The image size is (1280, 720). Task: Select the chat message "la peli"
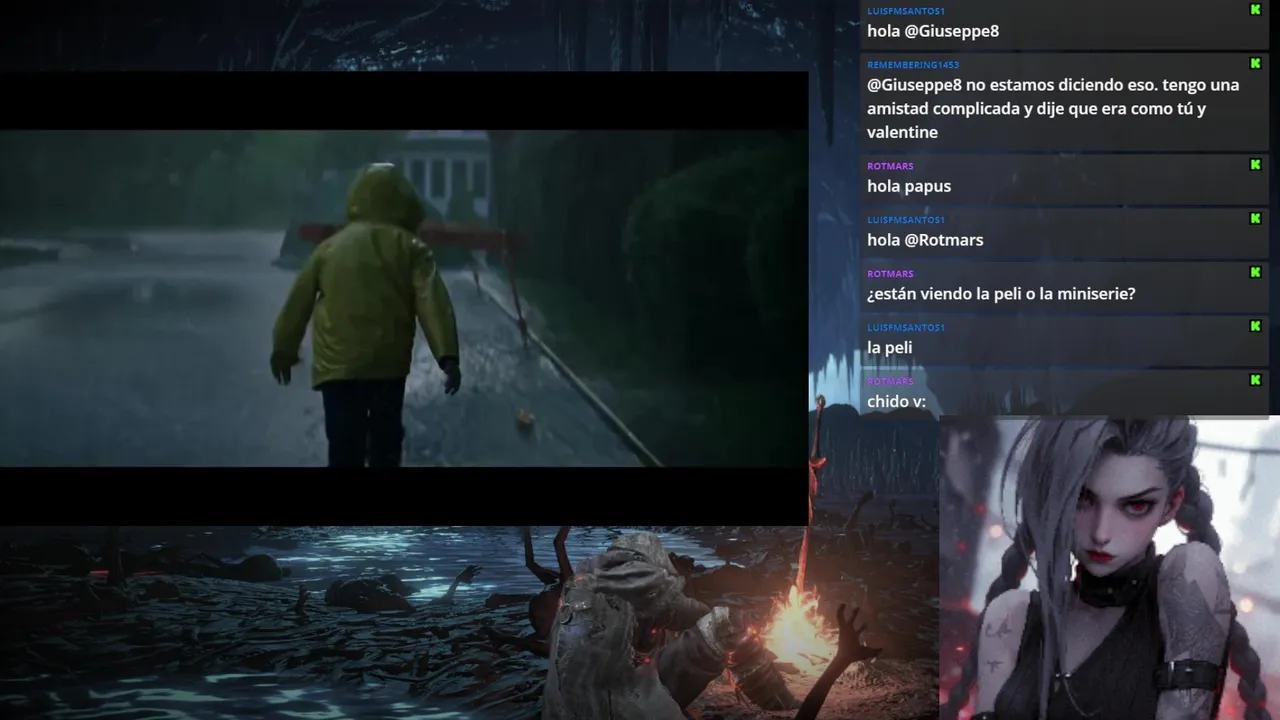tap(890, 348)
